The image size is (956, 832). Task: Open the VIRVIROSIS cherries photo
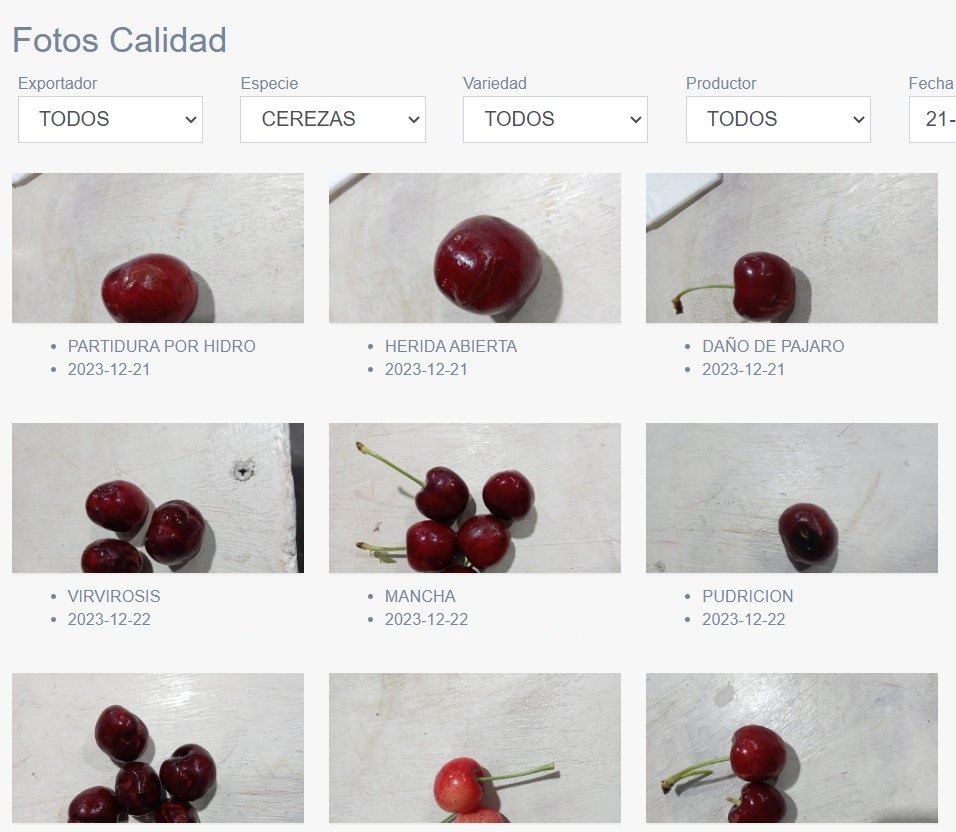tap(158, 498)
